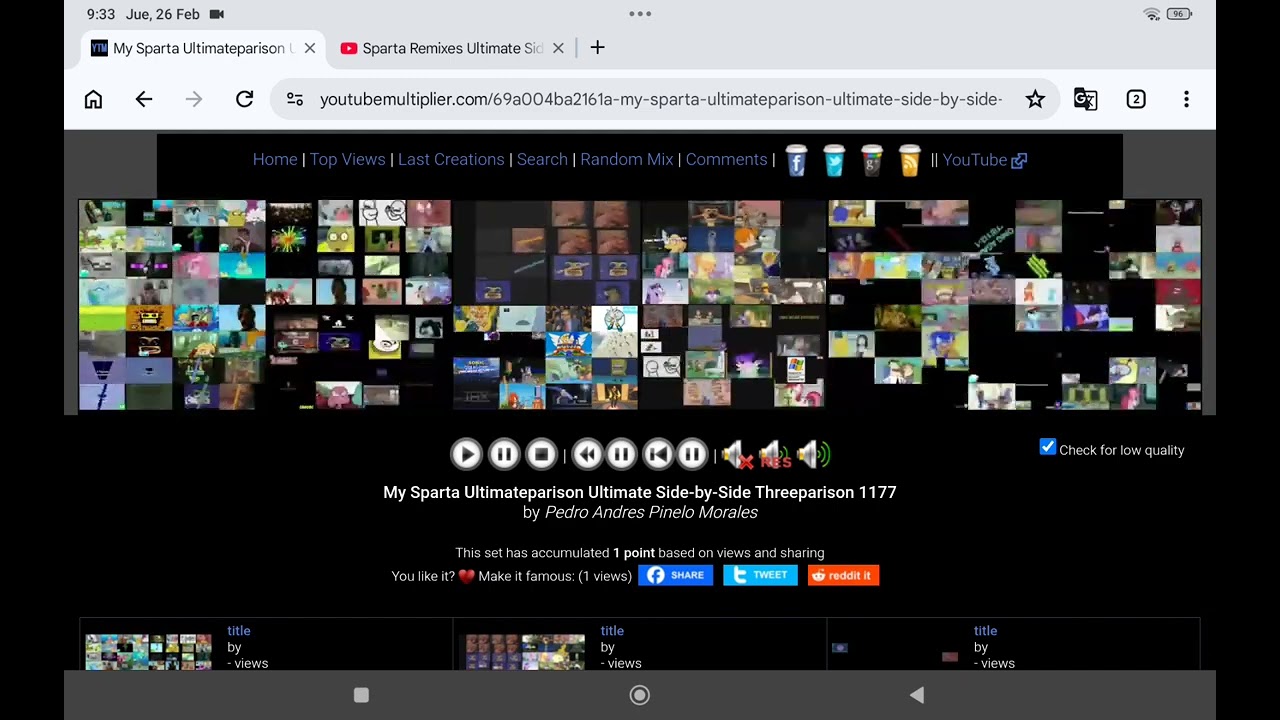Open the third video's title link in list
This screenshot has height=720, width=1280.
coord(986,631)
